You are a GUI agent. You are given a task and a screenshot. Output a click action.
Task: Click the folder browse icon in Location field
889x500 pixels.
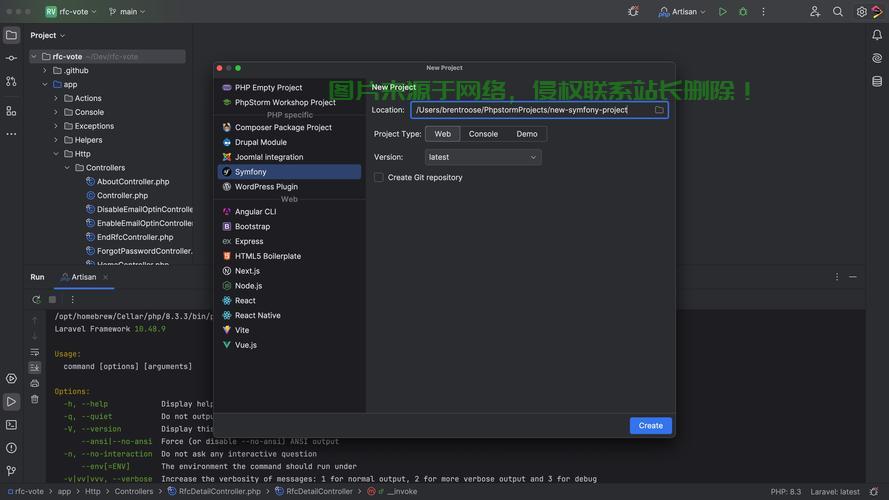click(659, 110)
